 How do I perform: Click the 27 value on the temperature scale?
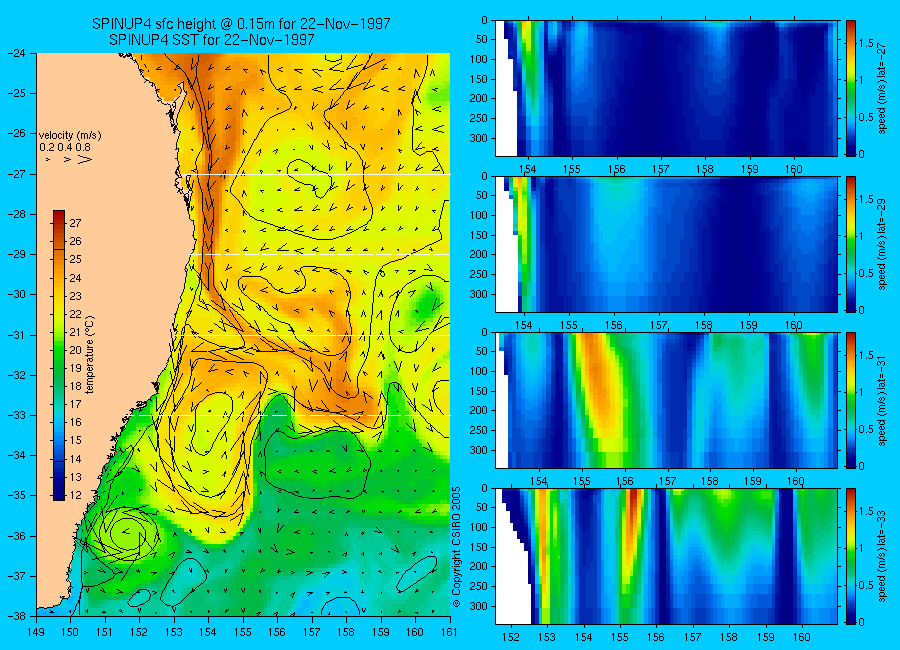click(75, 223)
